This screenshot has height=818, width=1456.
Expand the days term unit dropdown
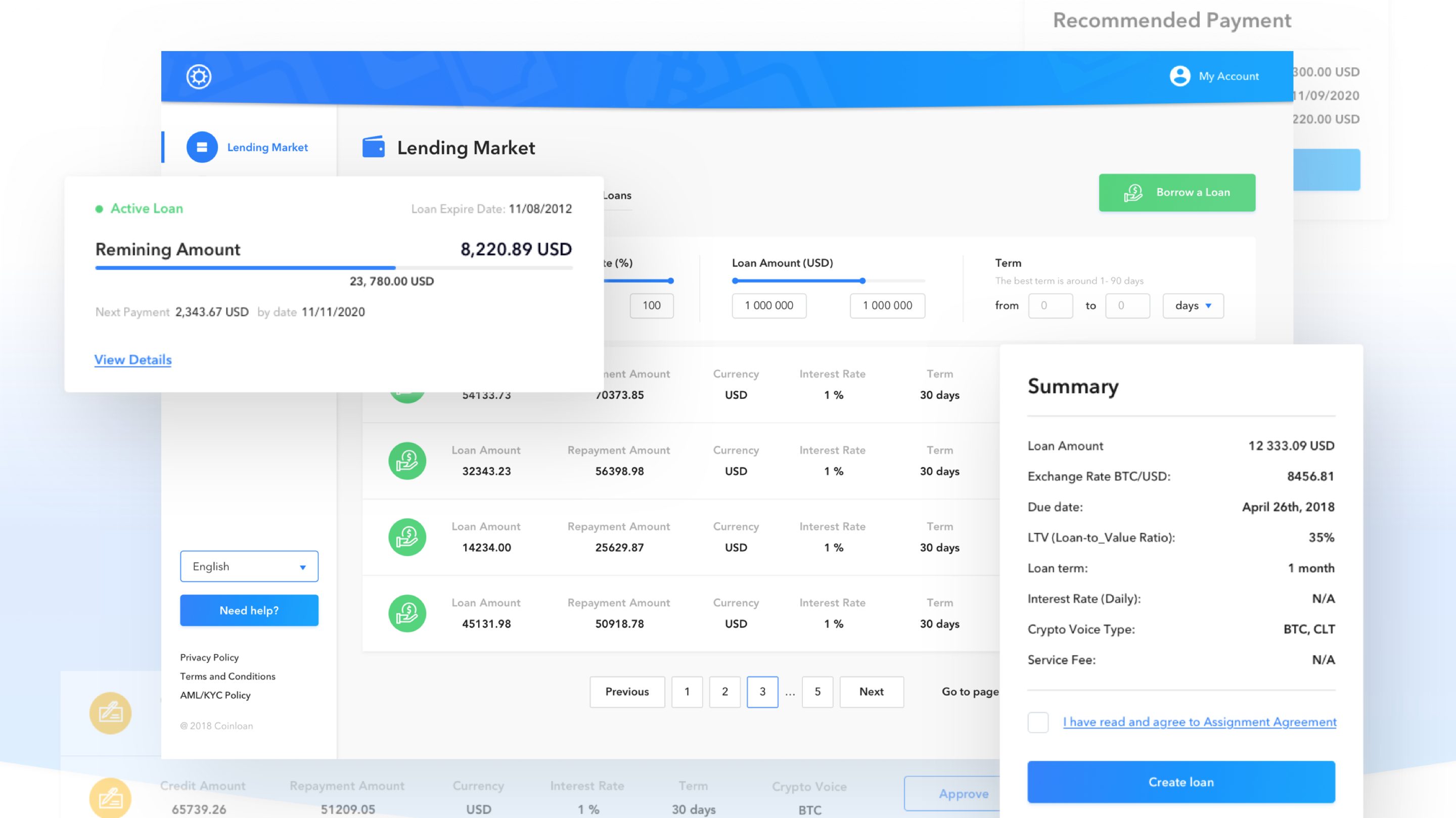1193,306
